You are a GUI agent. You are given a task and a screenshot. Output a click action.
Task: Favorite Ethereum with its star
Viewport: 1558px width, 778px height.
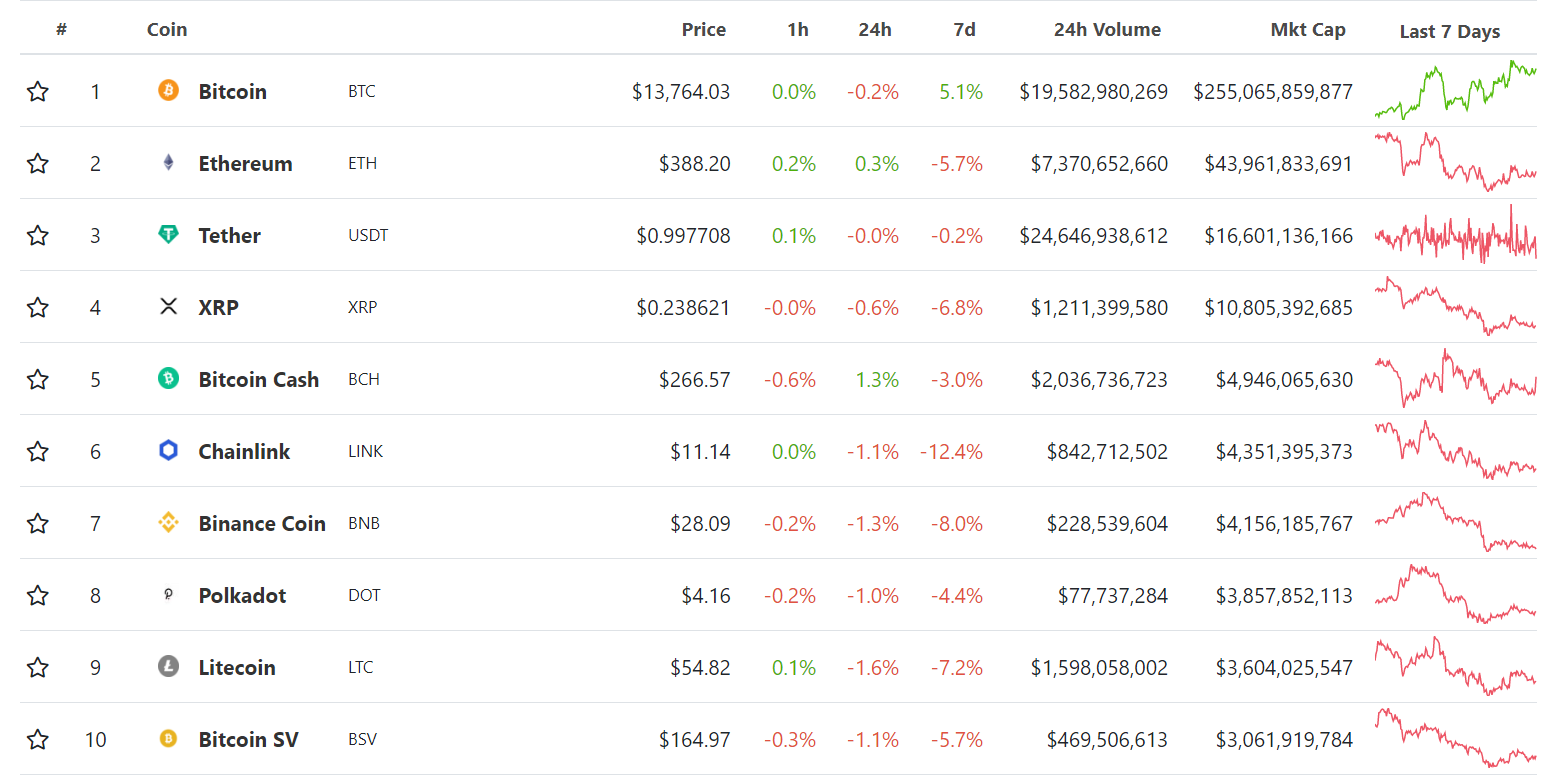click(x=38, y=164)
